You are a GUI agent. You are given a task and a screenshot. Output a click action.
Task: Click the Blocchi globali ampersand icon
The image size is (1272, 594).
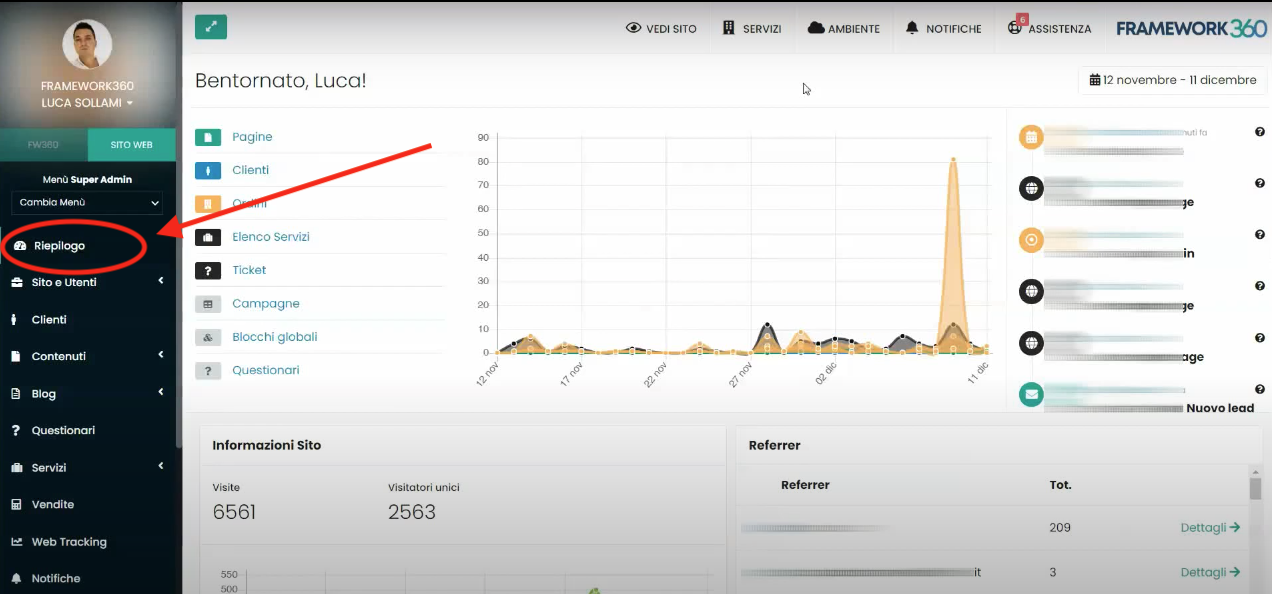tap(208, 337)
